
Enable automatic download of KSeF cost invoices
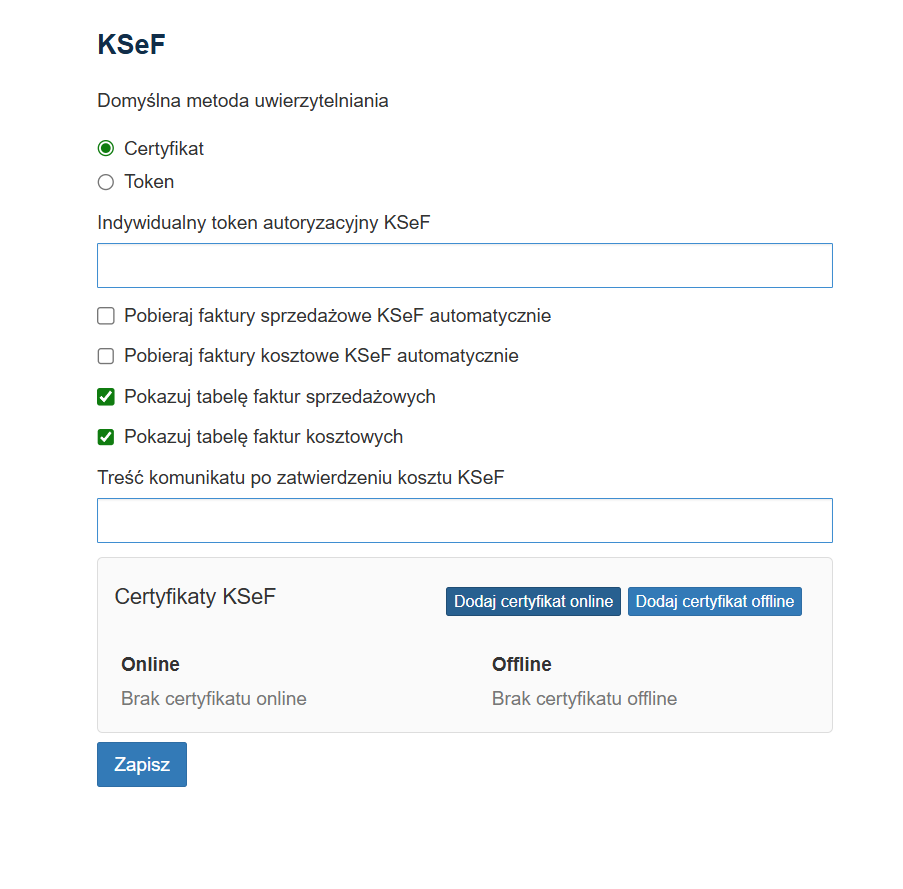click(106, 356)
